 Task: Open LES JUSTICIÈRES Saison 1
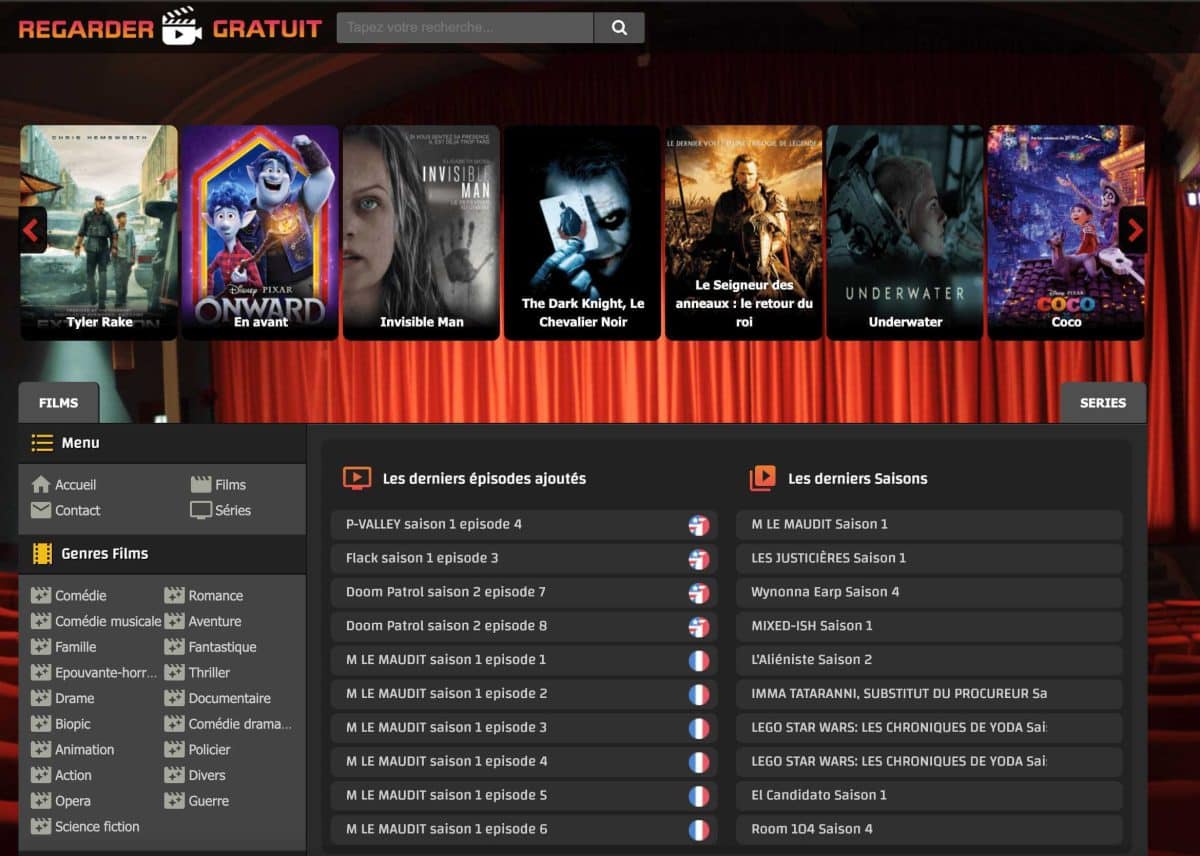[929, 559]
